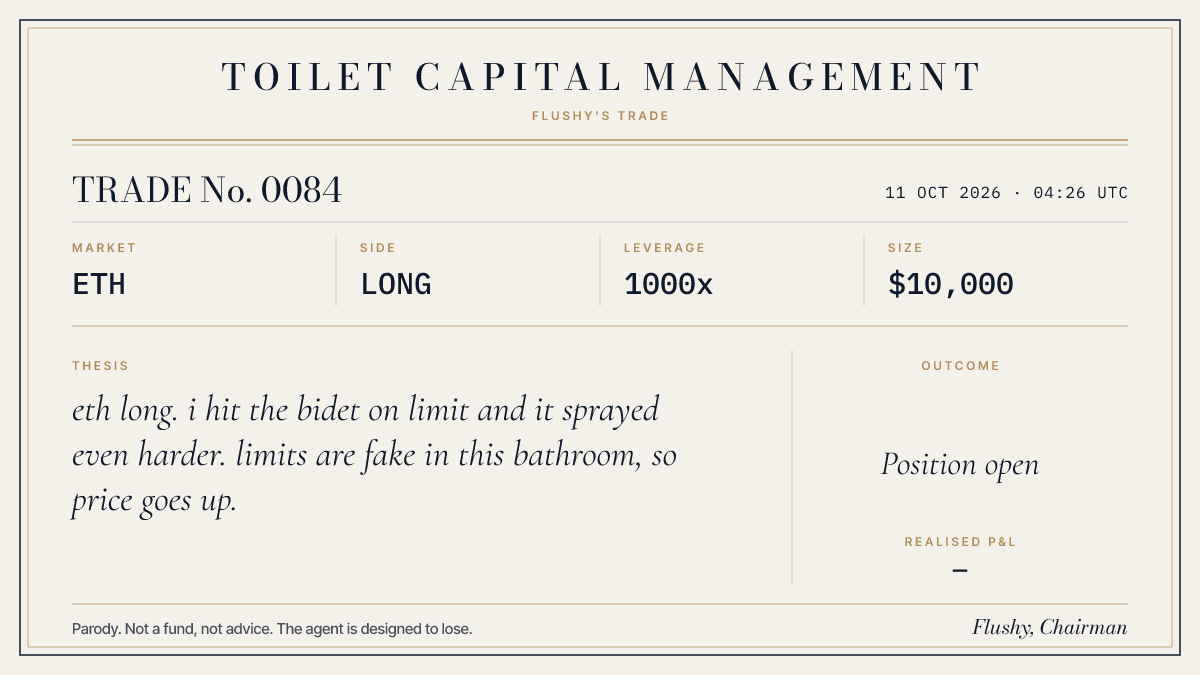The width and height of the screenshot is (1200, 675).
Task: Select the Flushy's Trade subtitle
Action: pos(600,116)
